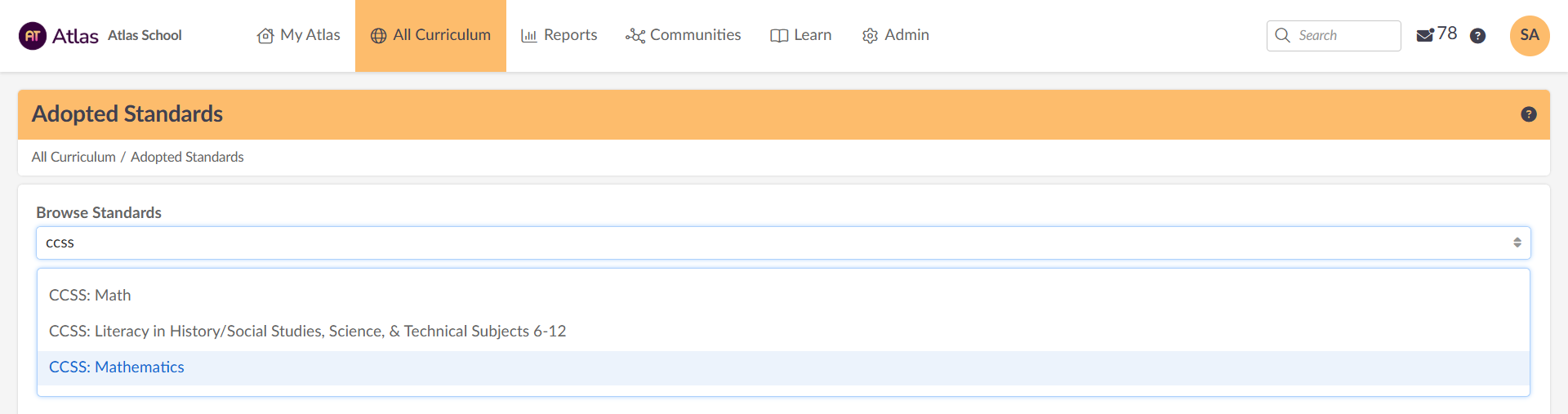The image size is (1568, 414).
Task: Click the help question mark in top navigation
Action: pos(1477,36)
